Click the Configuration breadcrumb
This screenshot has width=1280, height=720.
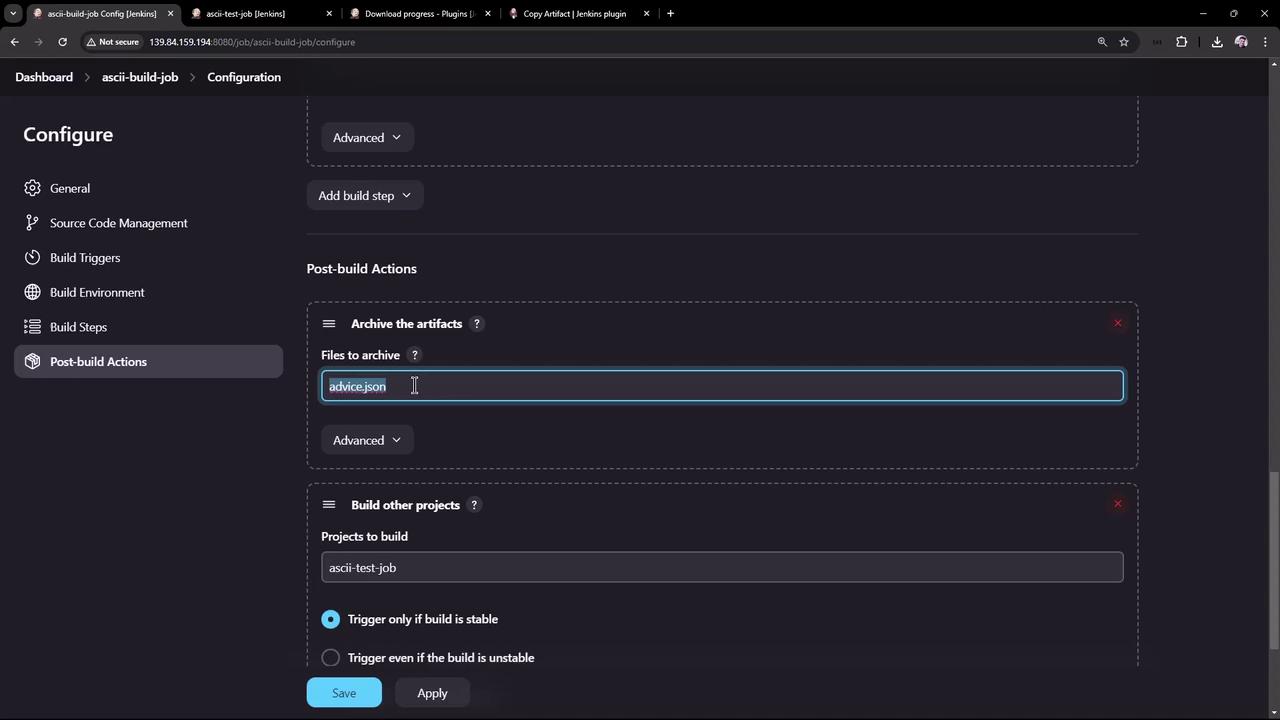tap(244, 77)
